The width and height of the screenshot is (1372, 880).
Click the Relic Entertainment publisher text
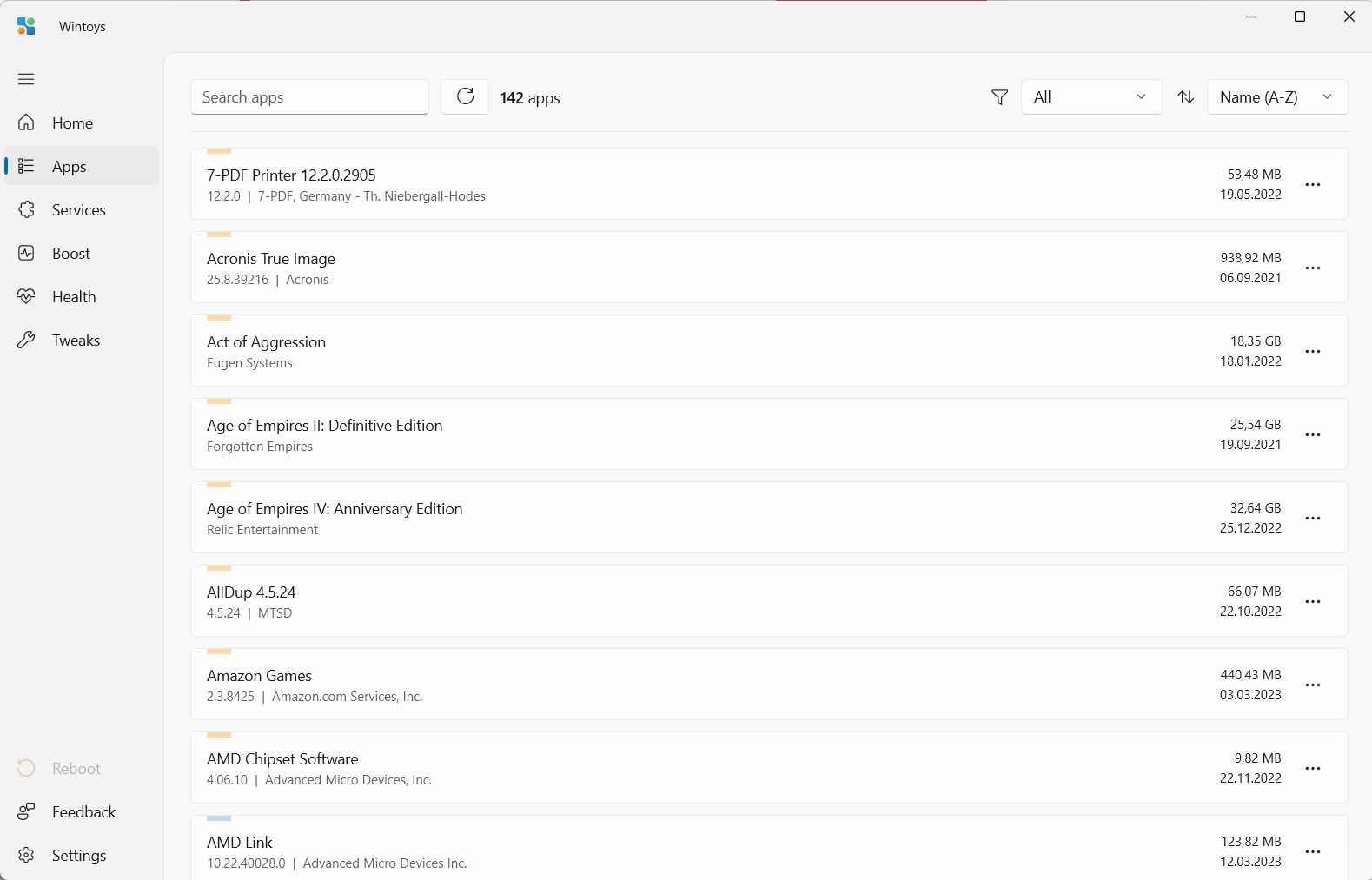(262, 530)
